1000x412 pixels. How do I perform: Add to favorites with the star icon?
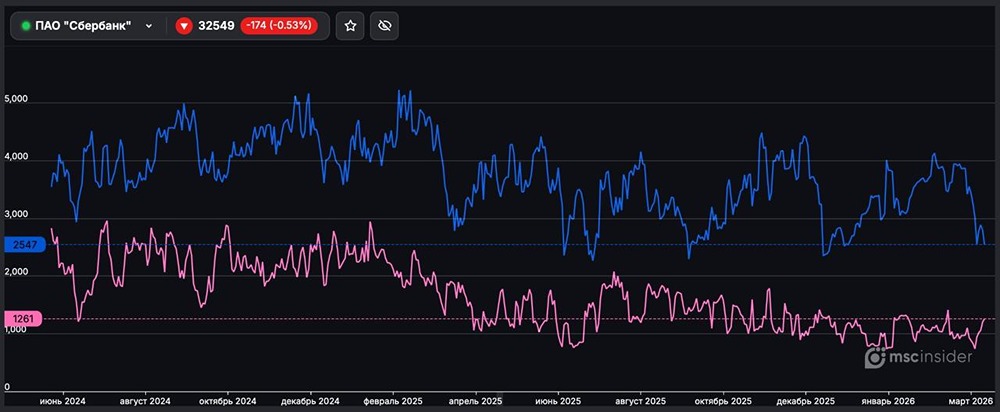coord(350,26)
